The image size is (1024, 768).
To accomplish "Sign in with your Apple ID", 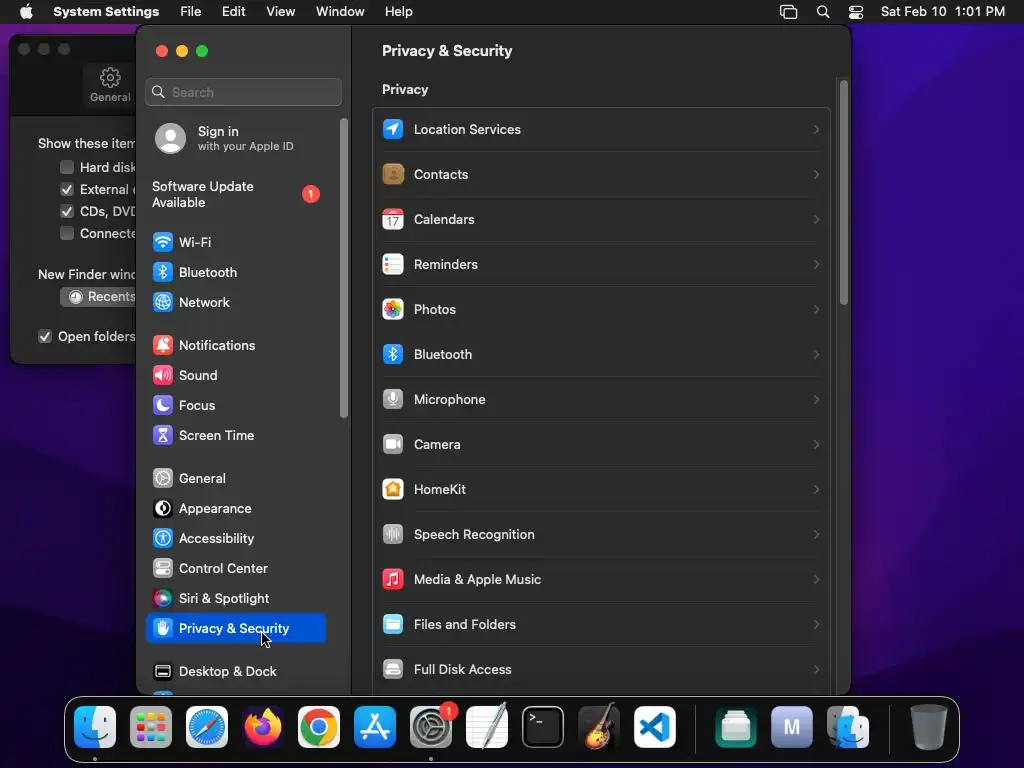I will pos(236,138).
